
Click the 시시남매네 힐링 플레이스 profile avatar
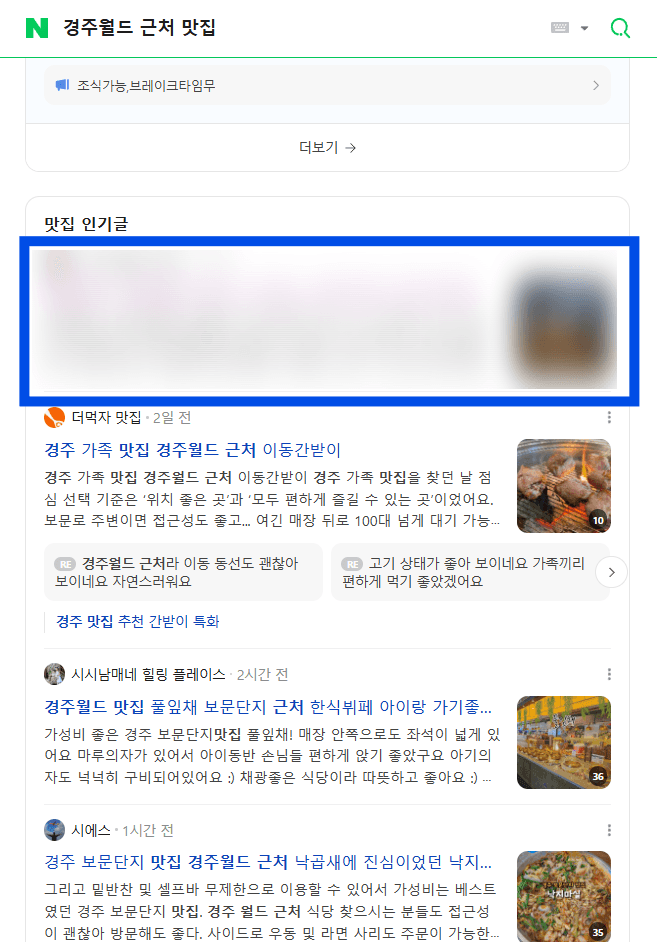coord(55,674)
